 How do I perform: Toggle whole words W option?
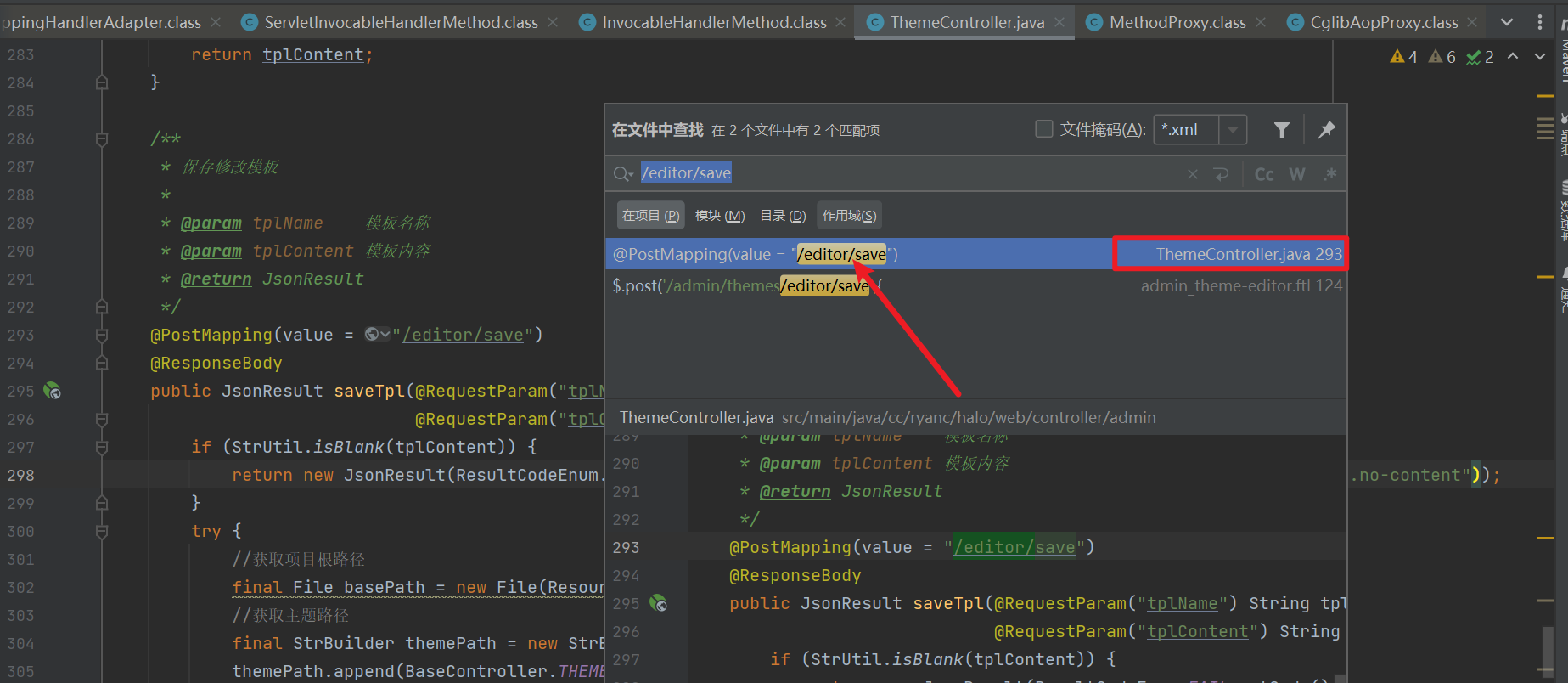(1297, 174)
